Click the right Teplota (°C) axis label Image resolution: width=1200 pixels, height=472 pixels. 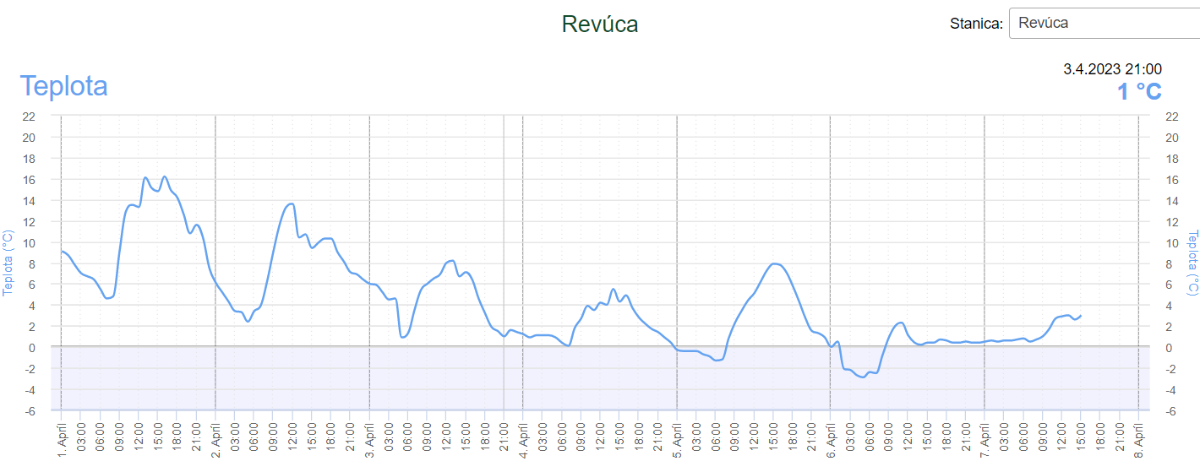(x=1192, y=263)
